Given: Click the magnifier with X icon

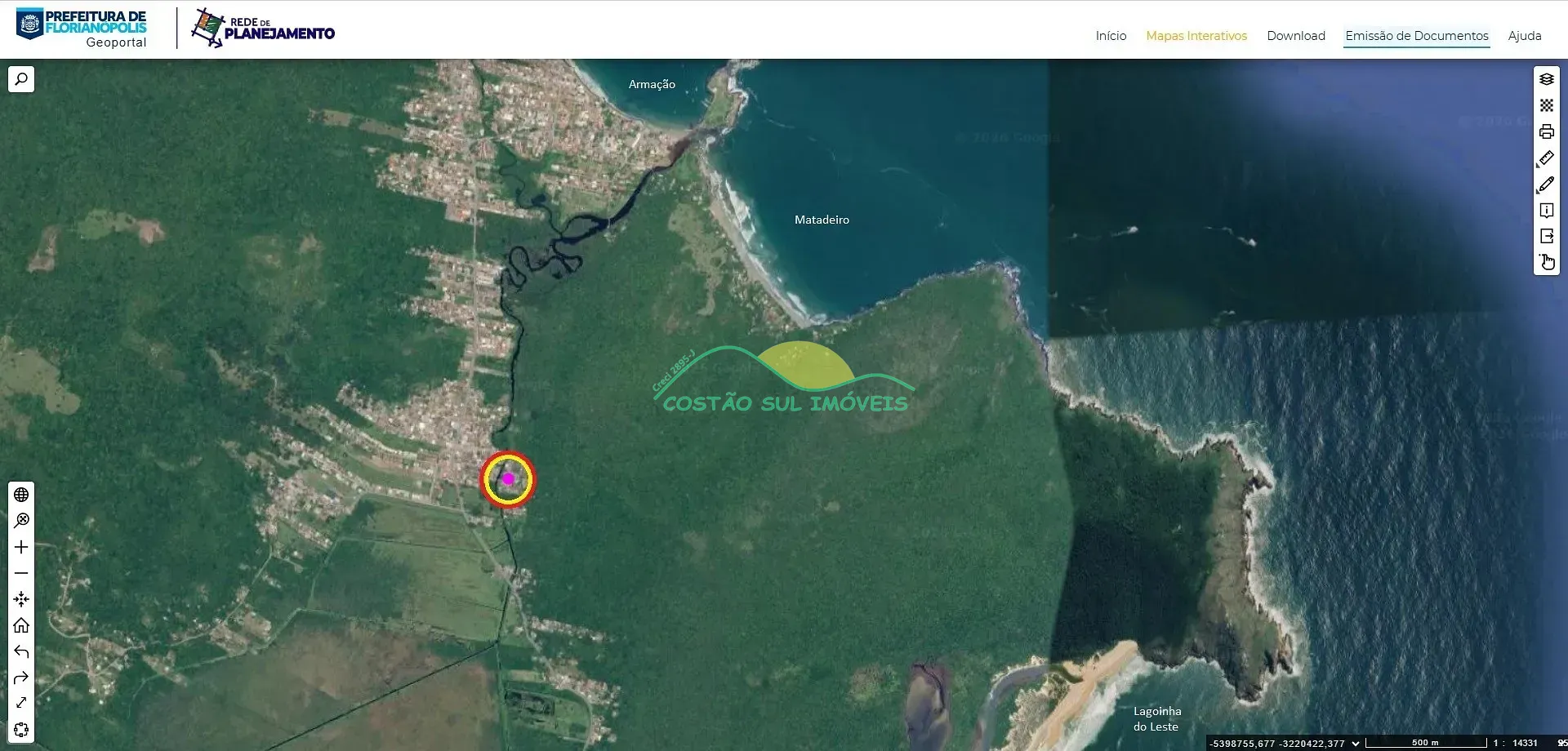Looking at the screenshot, I should [x=21, y=521].
